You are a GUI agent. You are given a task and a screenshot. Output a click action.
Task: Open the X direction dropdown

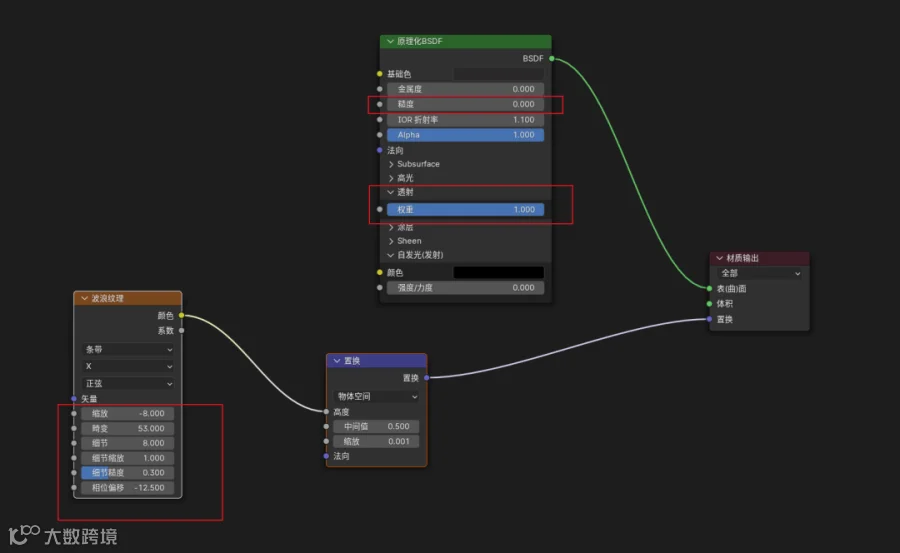128,366
